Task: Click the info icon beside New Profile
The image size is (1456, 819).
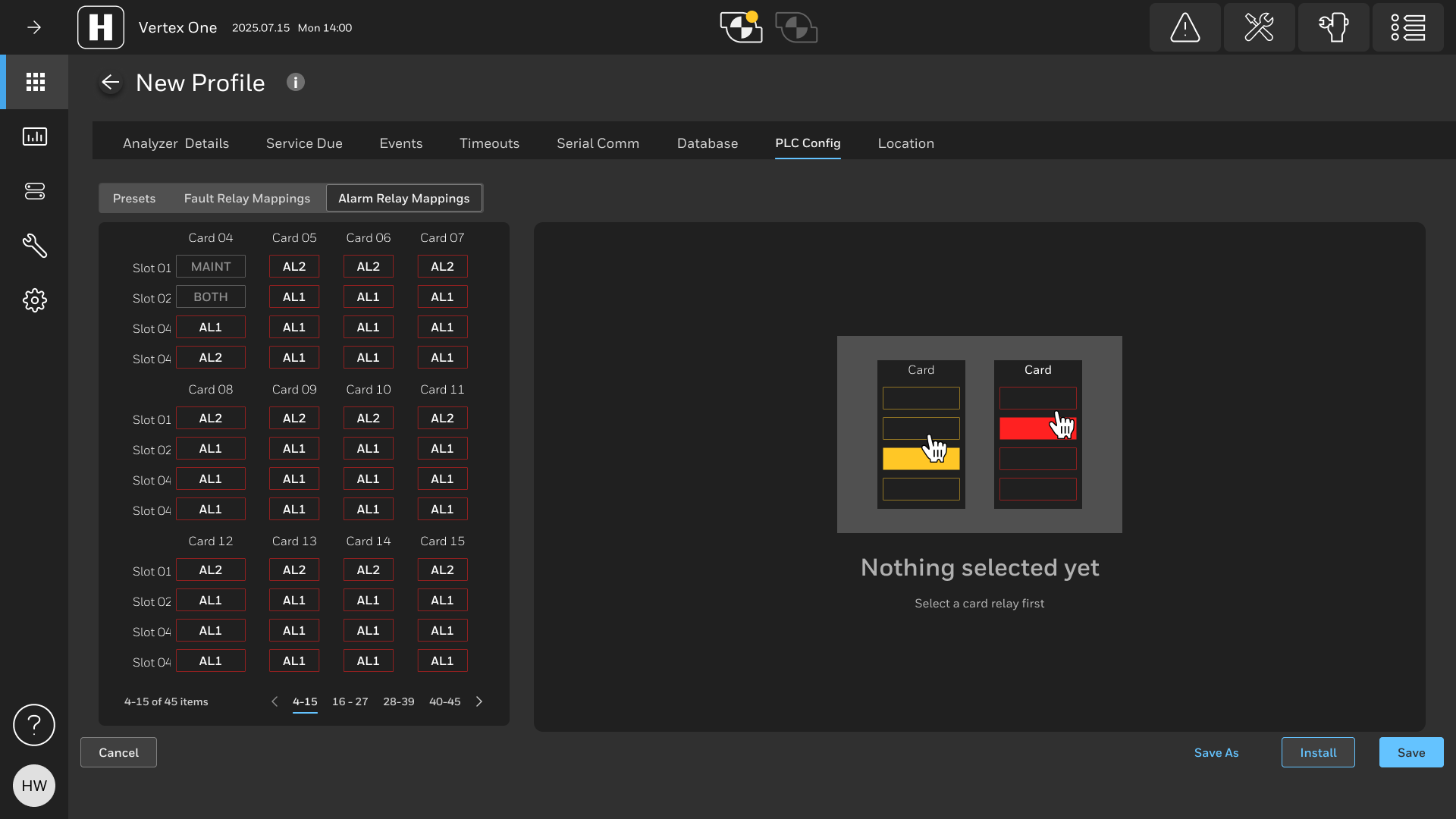Action: 296,82
